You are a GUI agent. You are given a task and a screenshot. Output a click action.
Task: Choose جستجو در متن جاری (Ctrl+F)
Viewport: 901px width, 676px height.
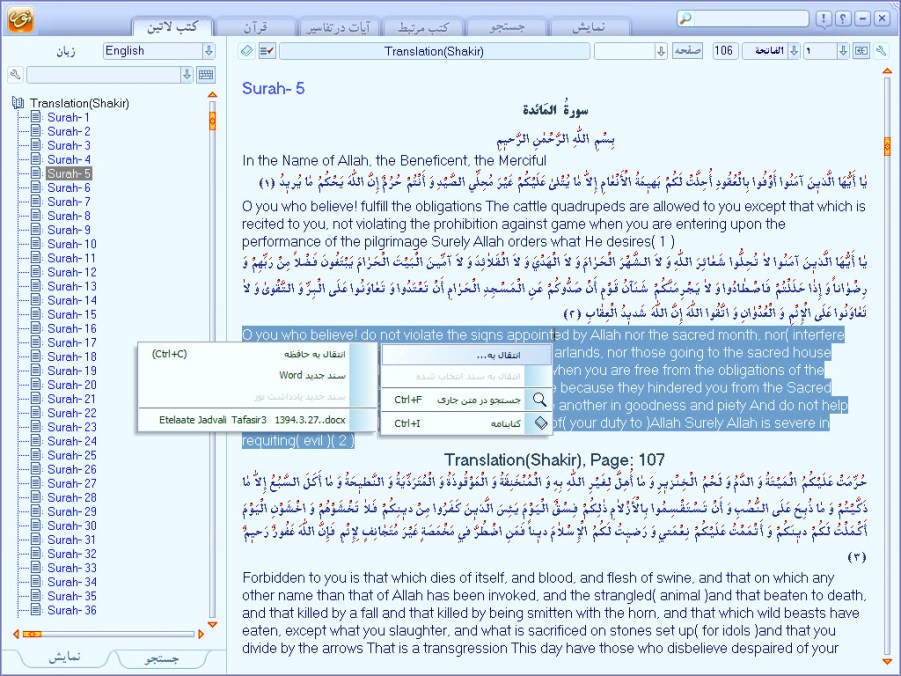tap(467, 400)
